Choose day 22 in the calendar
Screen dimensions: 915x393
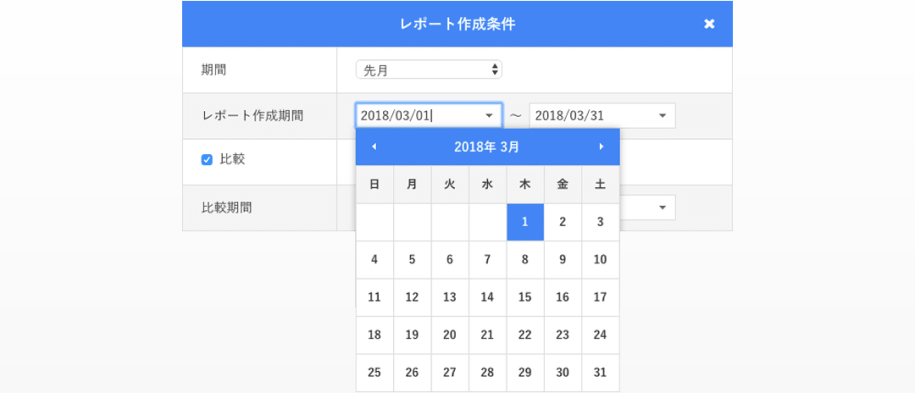(x=525, y=335)
